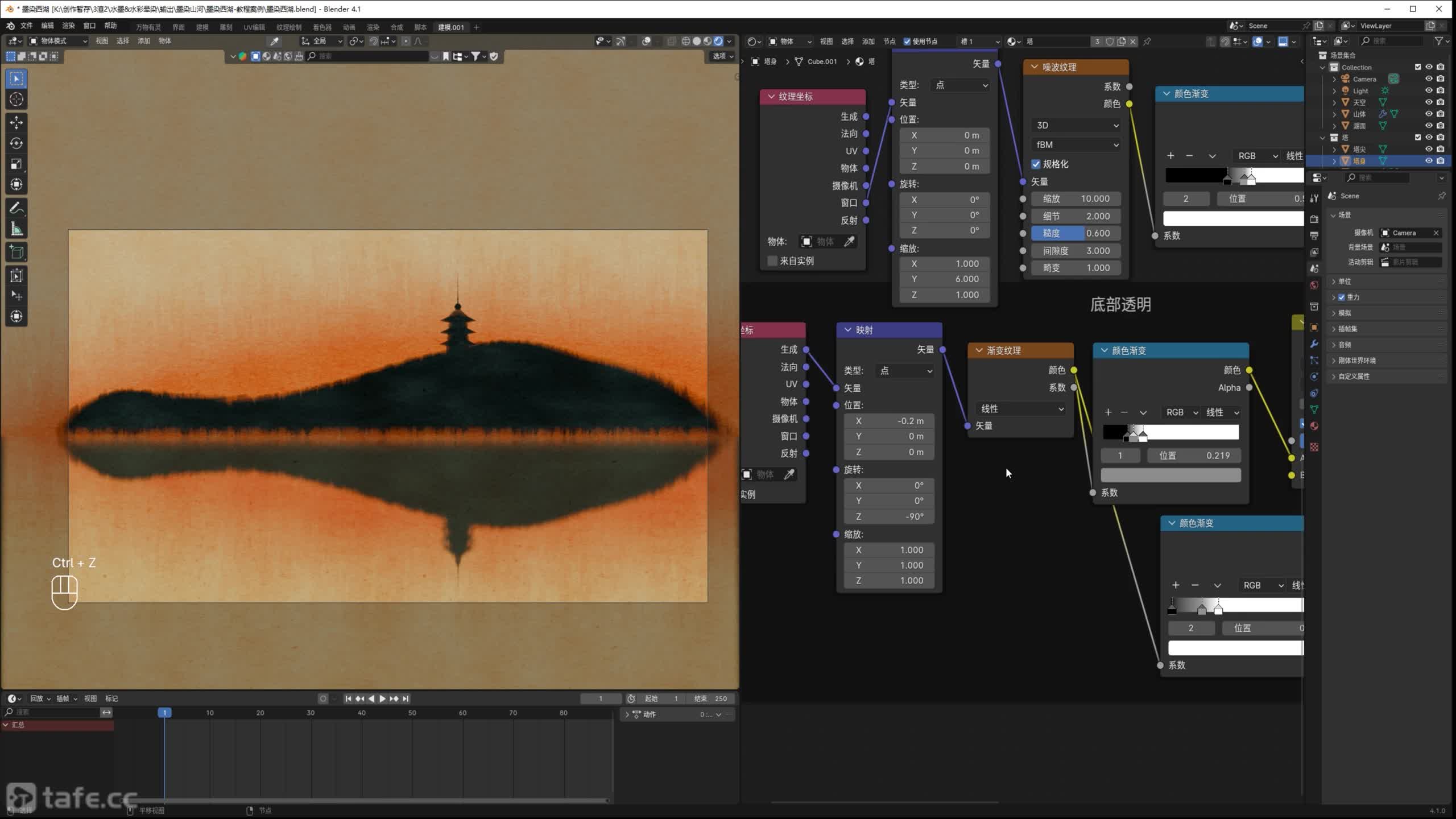Select the Rotate tool

tap(16, 143)
